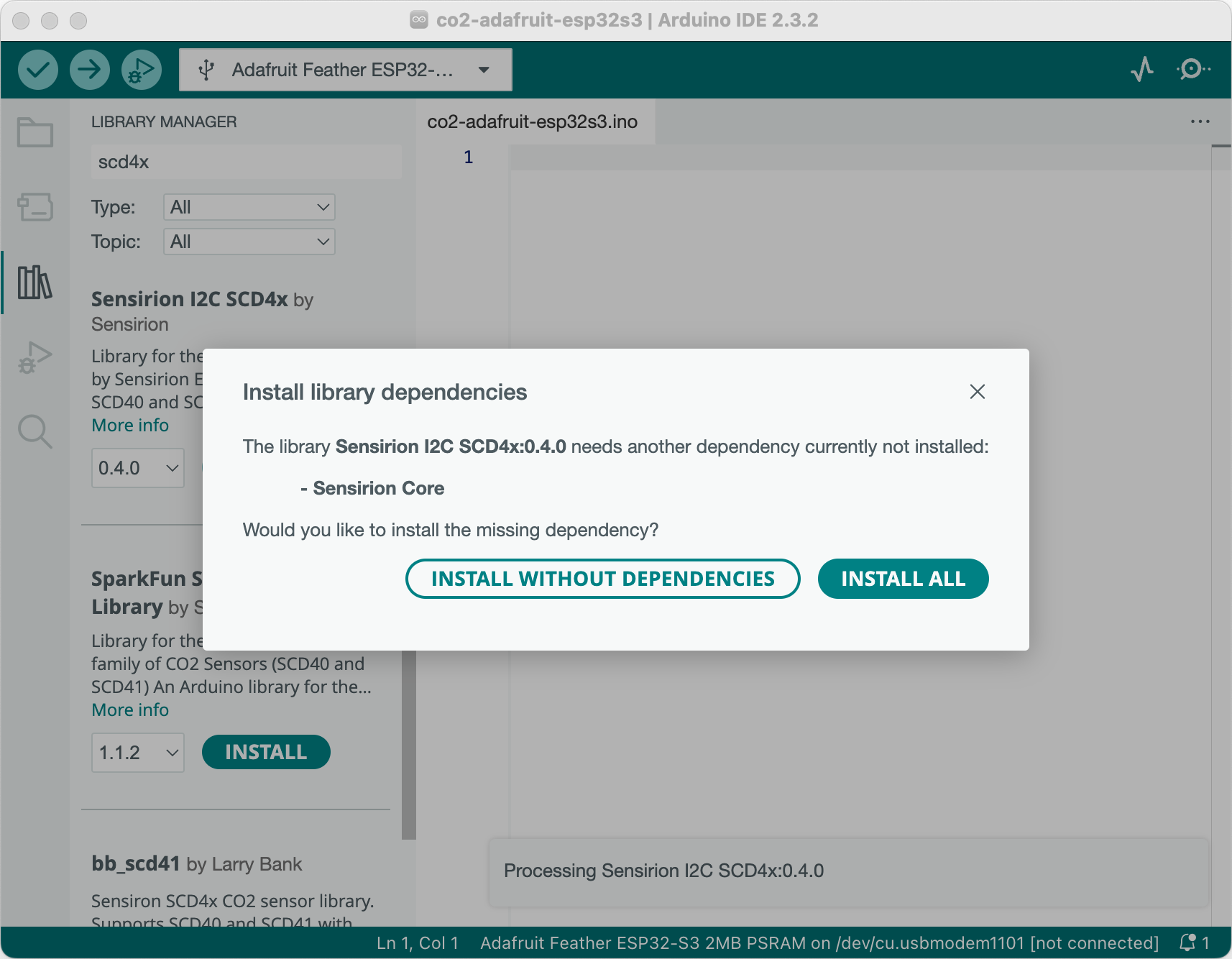The image size is (1232, 959).
Task: Open the Sketchbook sidebar panel
Action: (35, 132)
